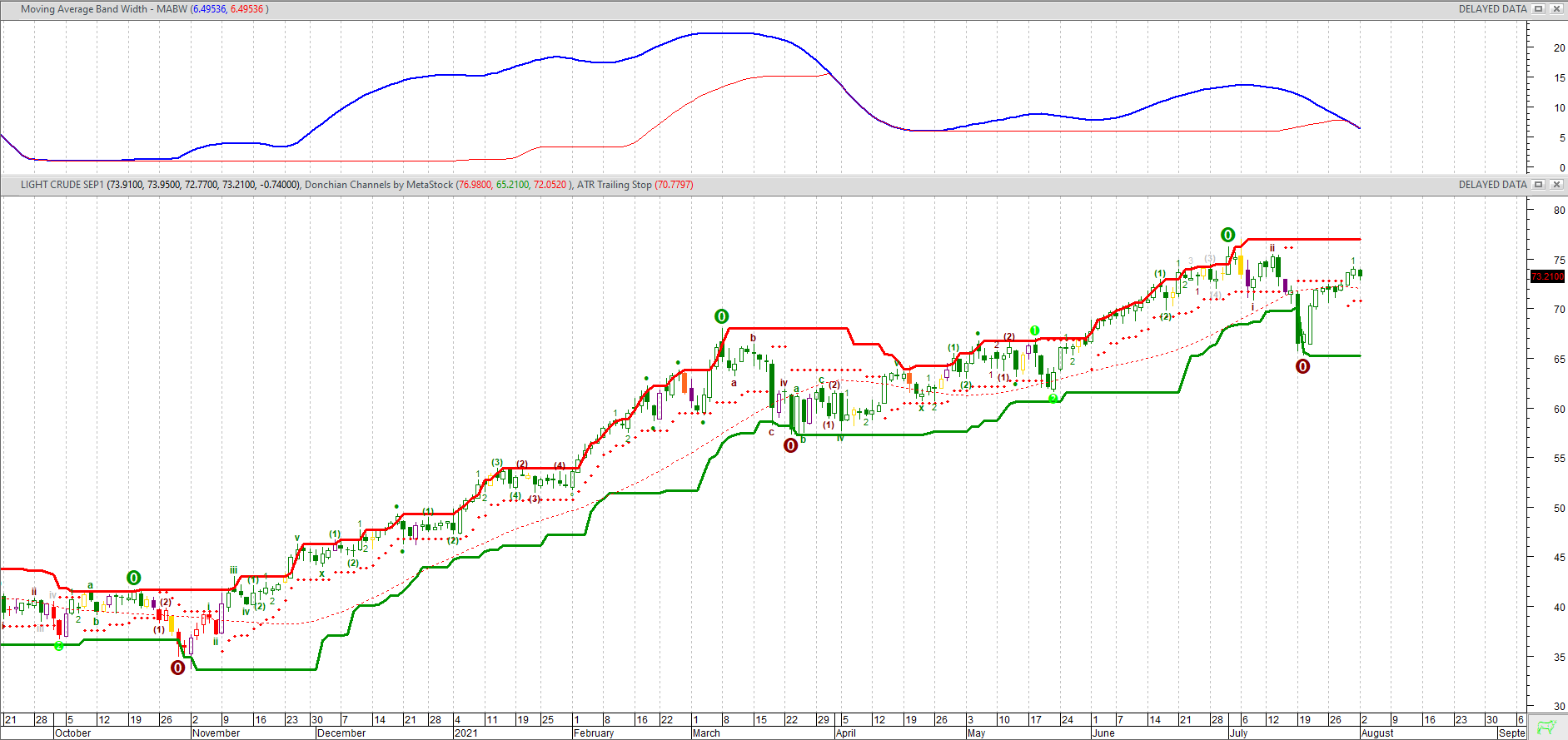1568x740 pixels.
Task: Maximize the LIGHT CRUDE SEP1 price pane
Action: pyautogui.click(x=1539, y=185)
